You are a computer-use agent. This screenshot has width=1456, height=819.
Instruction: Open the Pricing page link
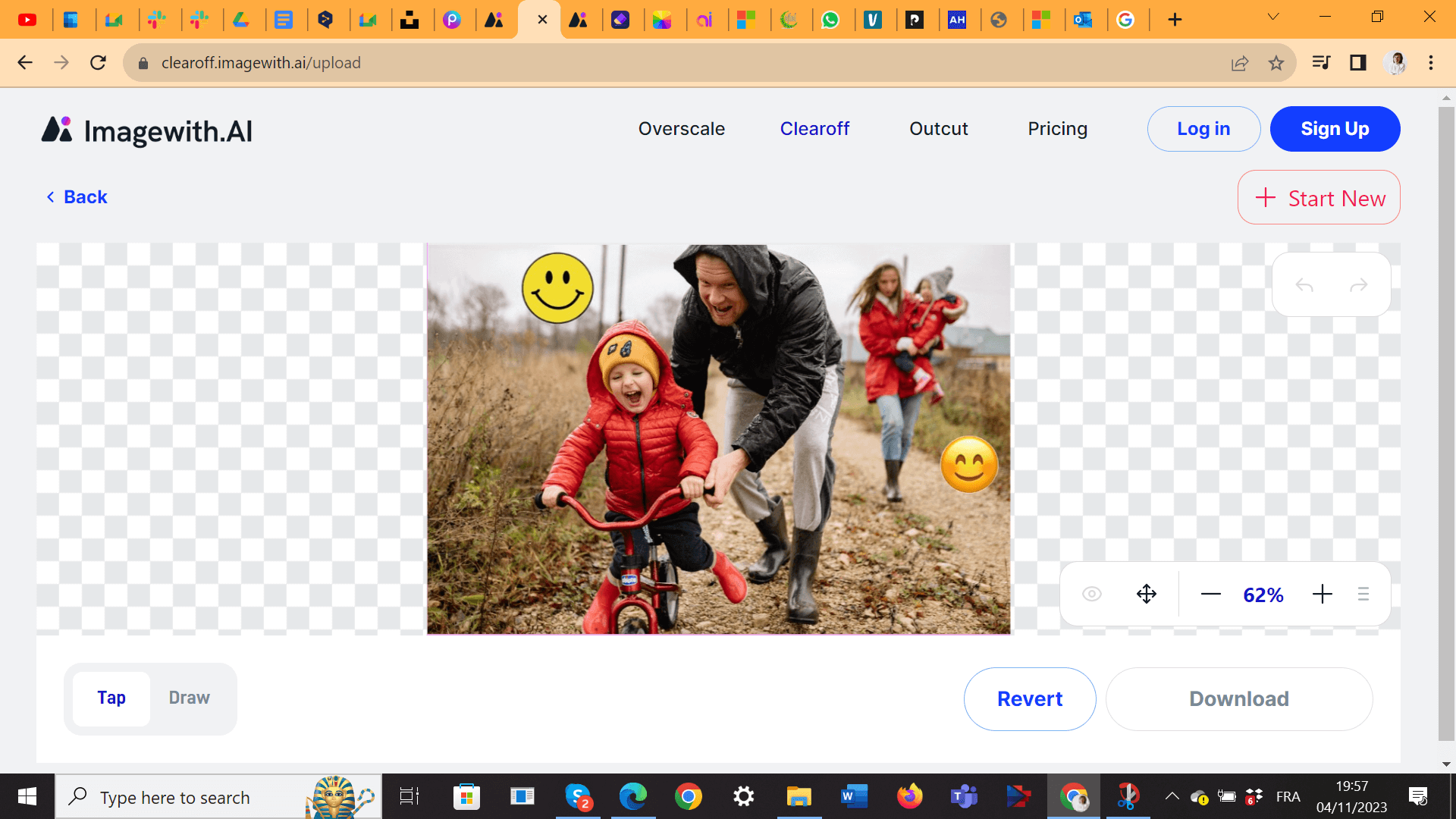click(1057, 128)
